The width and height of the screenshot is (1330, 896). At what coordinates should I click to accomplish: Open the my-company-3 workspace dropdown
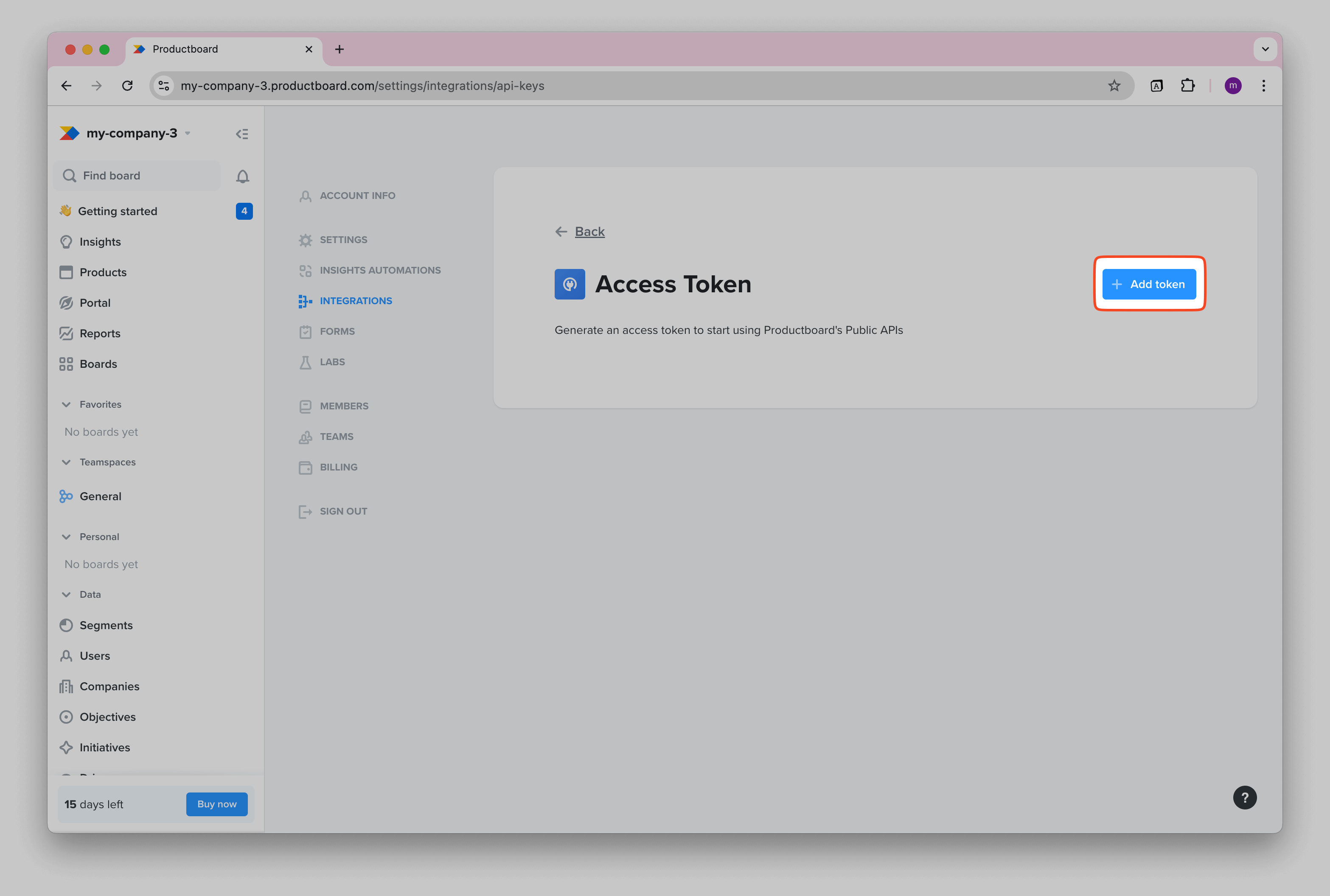tap(132, 133)
